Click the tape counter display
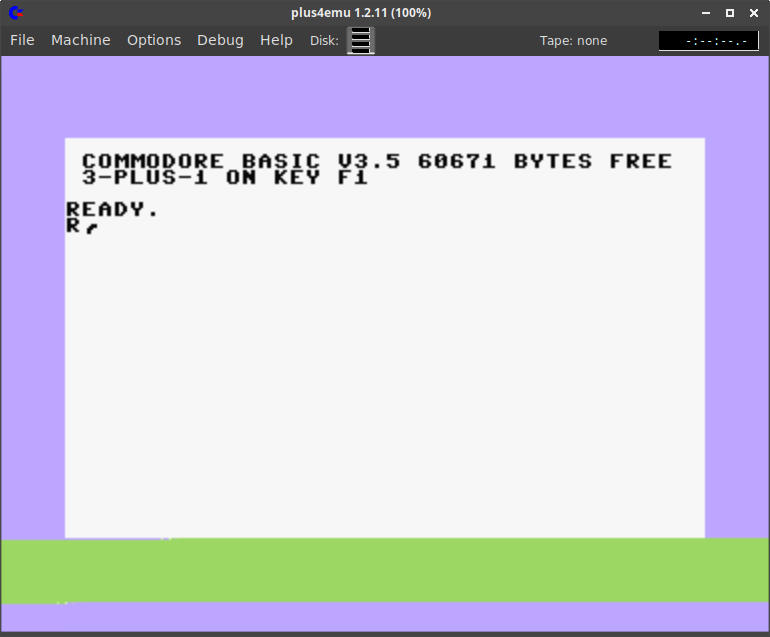 point(709,41)
